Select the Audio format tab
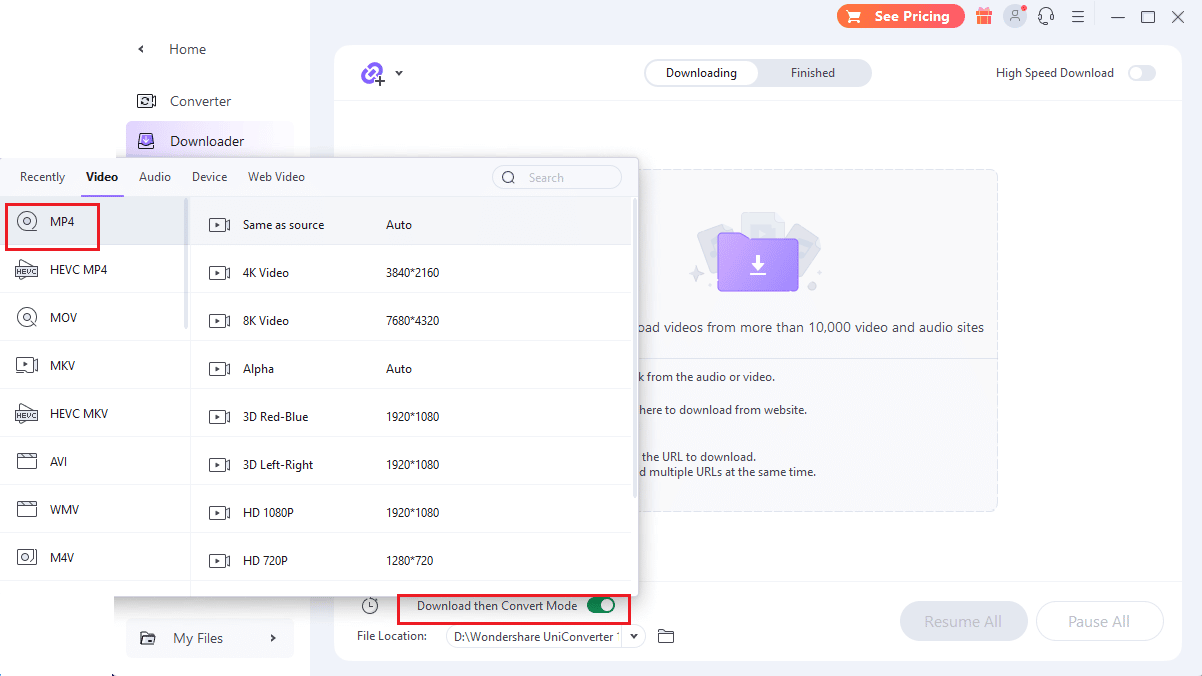The image size is (1202, 676). (x=155, y=177)
